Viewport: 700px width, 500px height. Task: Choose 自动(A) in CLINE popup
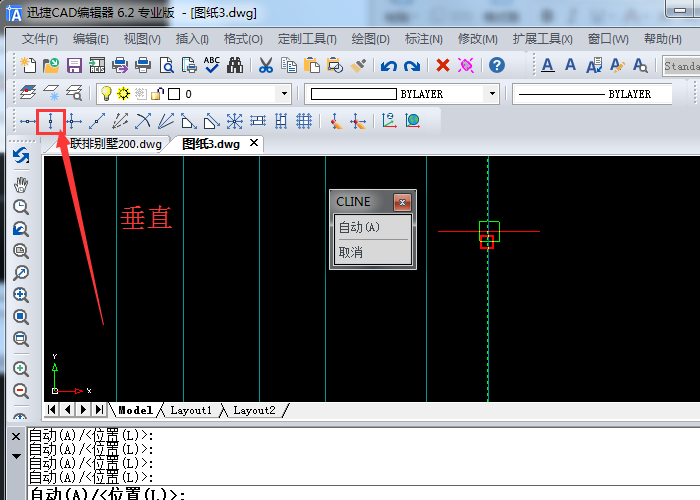pyautogui.click(x=372, y=228)
